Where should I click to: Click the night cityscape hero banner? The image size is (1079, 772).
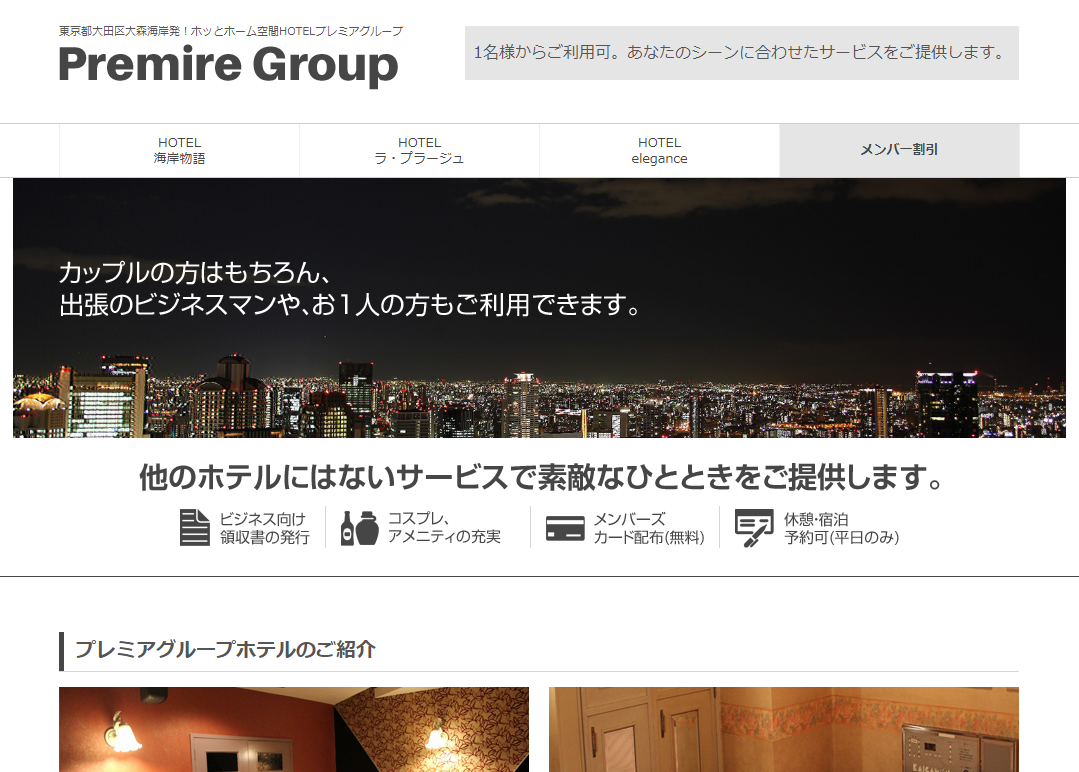coord(540,308)
